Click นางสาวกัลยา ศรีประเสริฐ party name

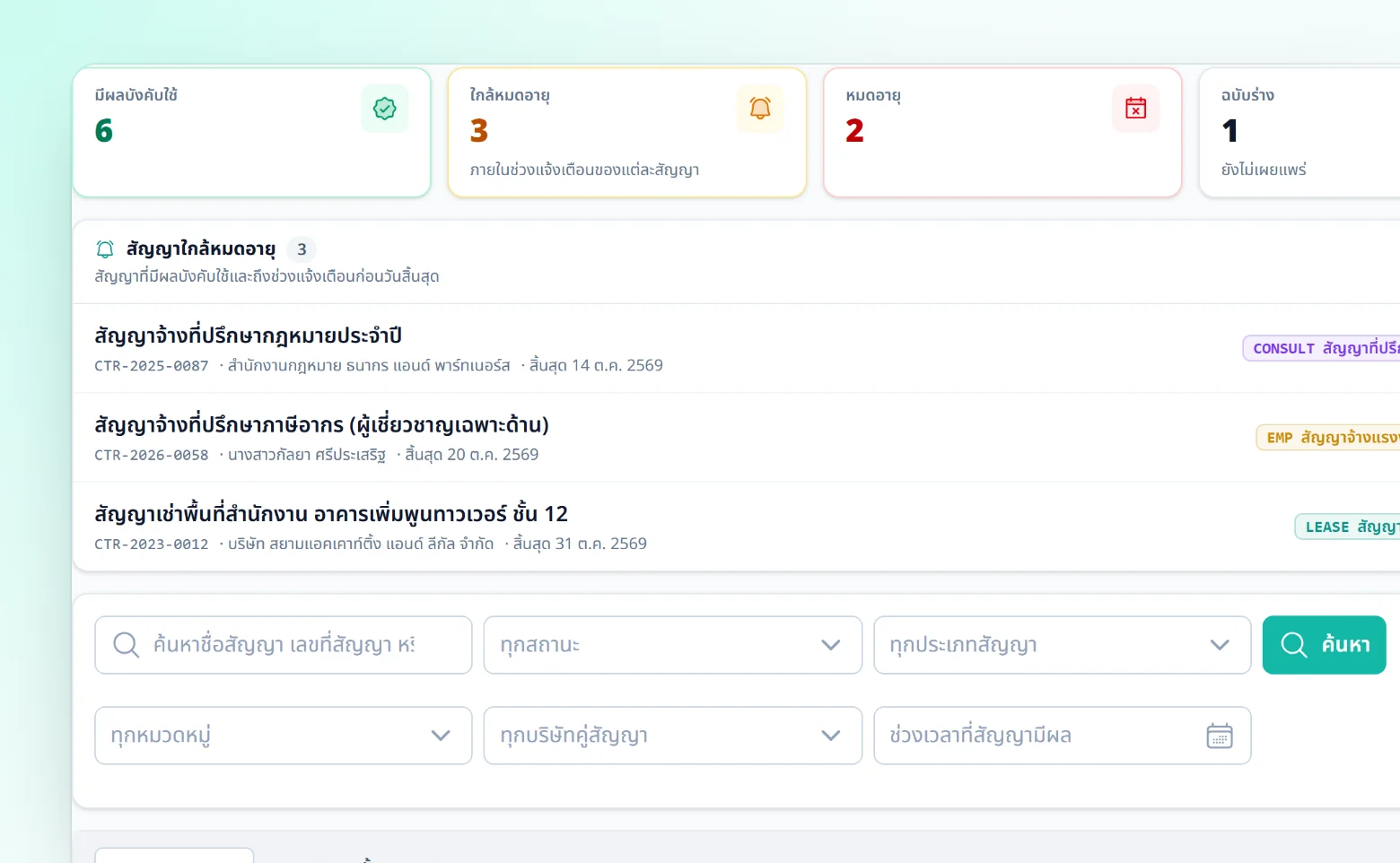(x=307, y=455)
